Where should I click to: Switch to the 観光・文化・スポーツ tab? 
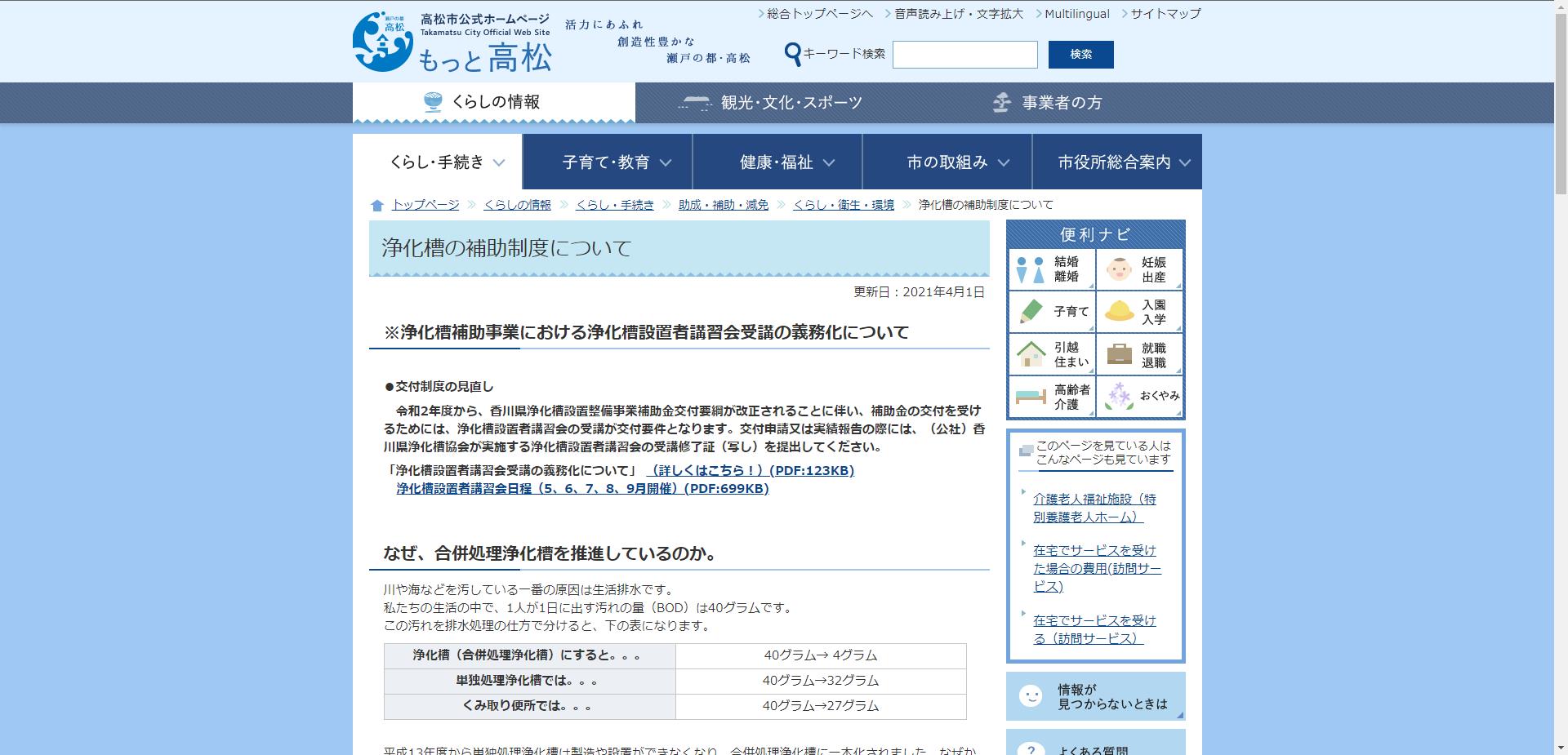tap(770, 102)
